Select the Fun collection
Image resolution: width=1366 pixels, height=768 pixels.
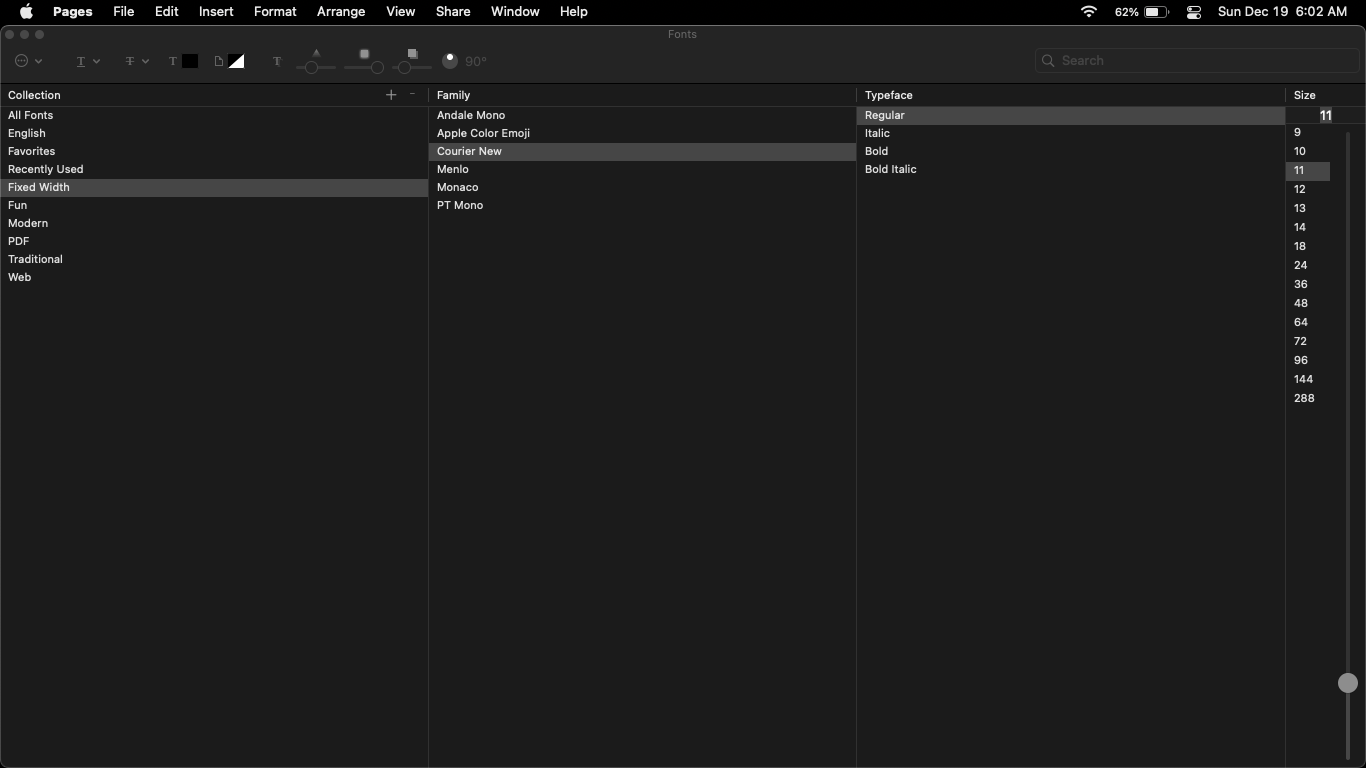point(214,206)
